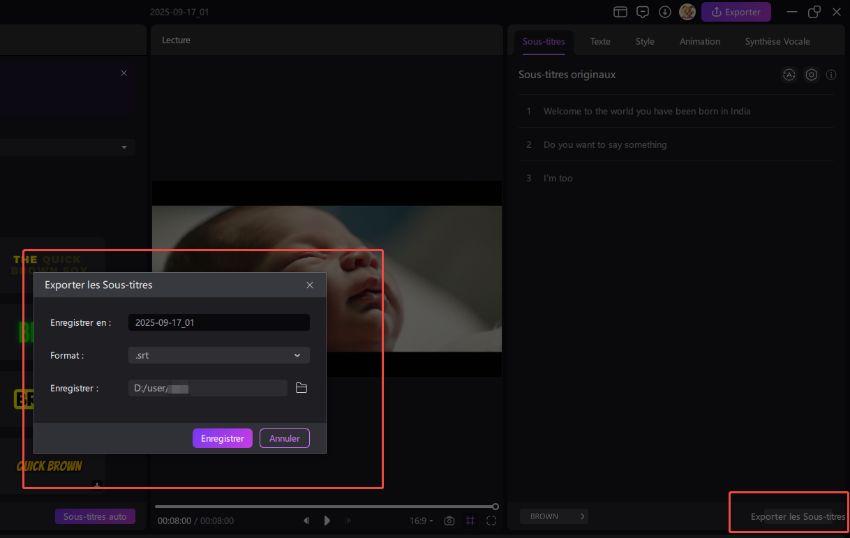Screen dimensions: 850x538
Task: Click the playback progress slider end handle
Action: [495, 506]
